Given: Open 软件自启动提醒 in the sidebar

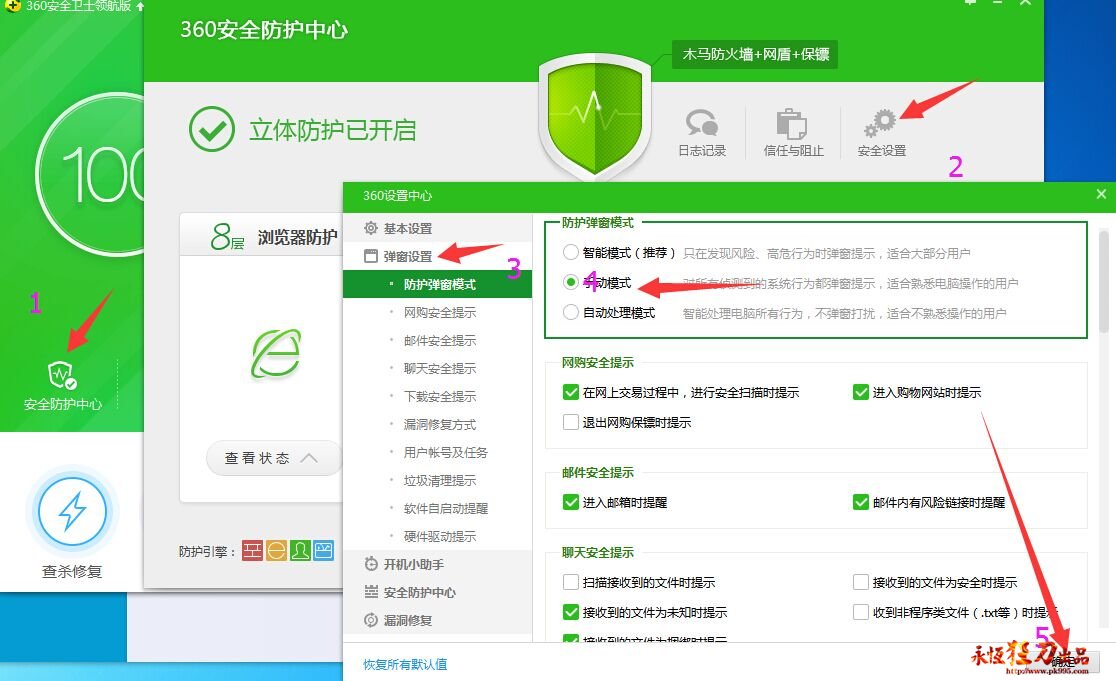Looking at the screenshot, I should (446, 508).
